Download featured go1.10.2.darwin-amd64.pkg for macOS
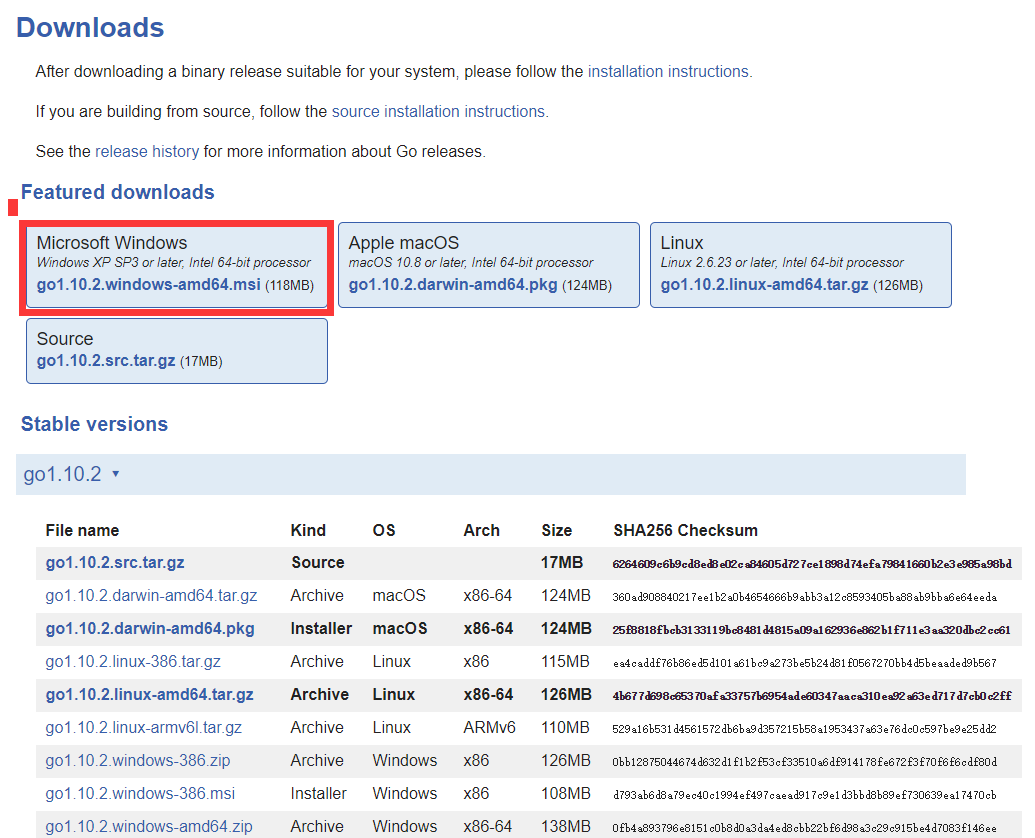 pyautogui.click(x=453, y=285)
